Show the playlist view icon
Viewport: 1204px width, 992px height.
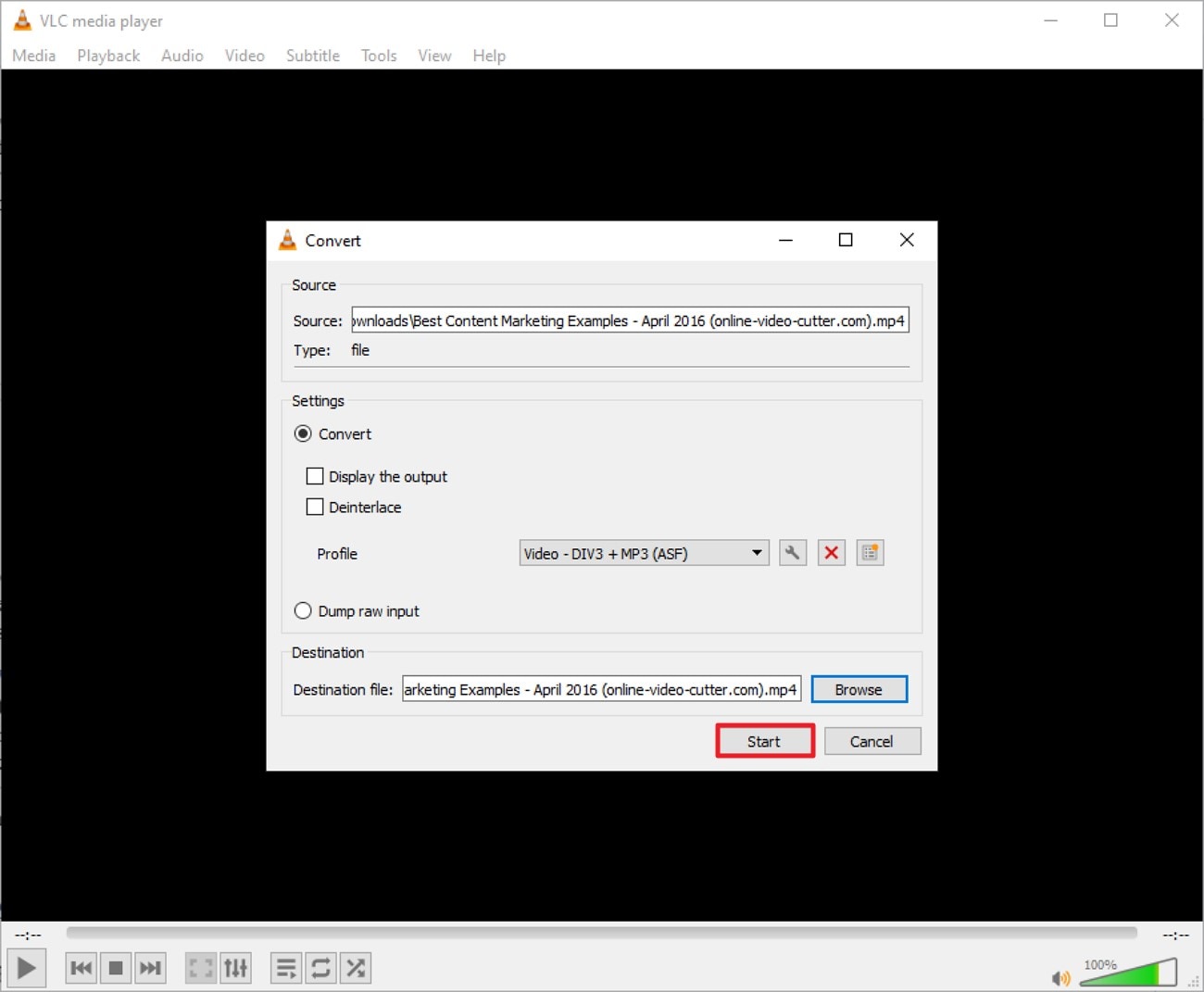285,967
